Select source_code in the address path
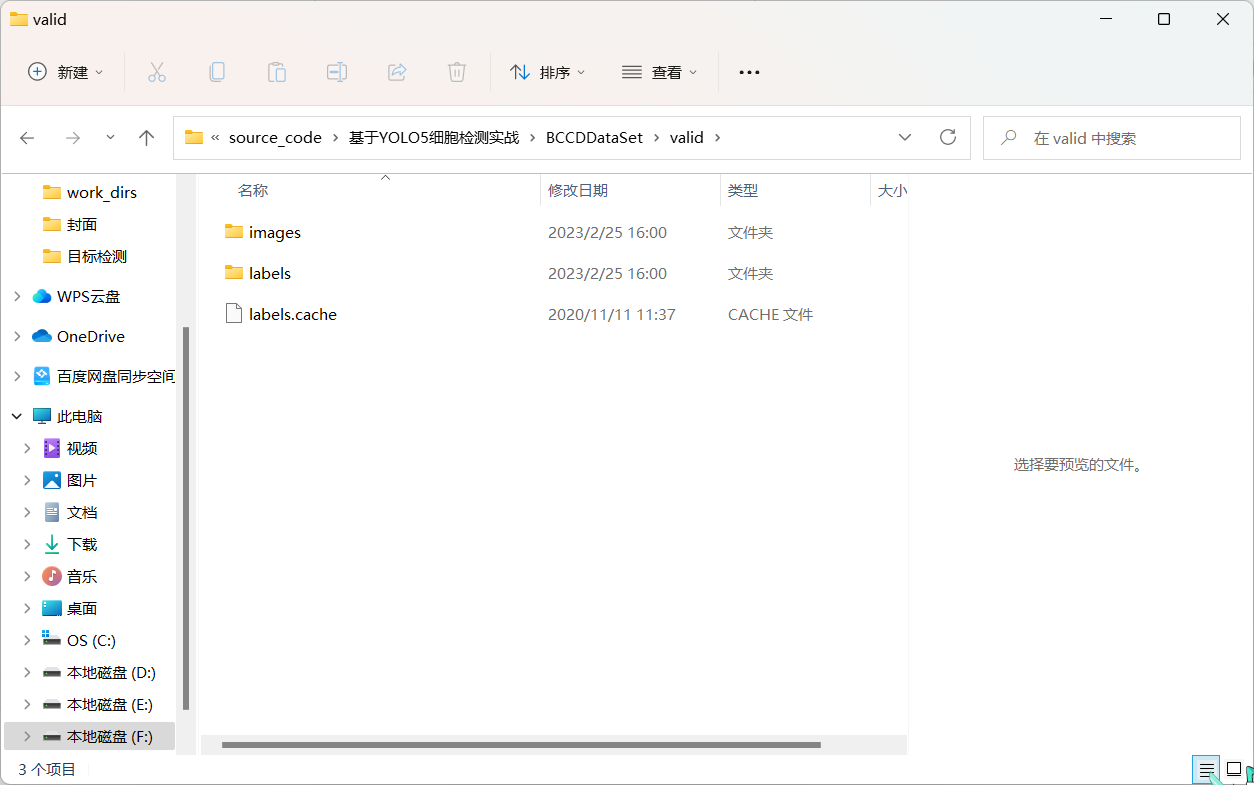 pos(275,138)
